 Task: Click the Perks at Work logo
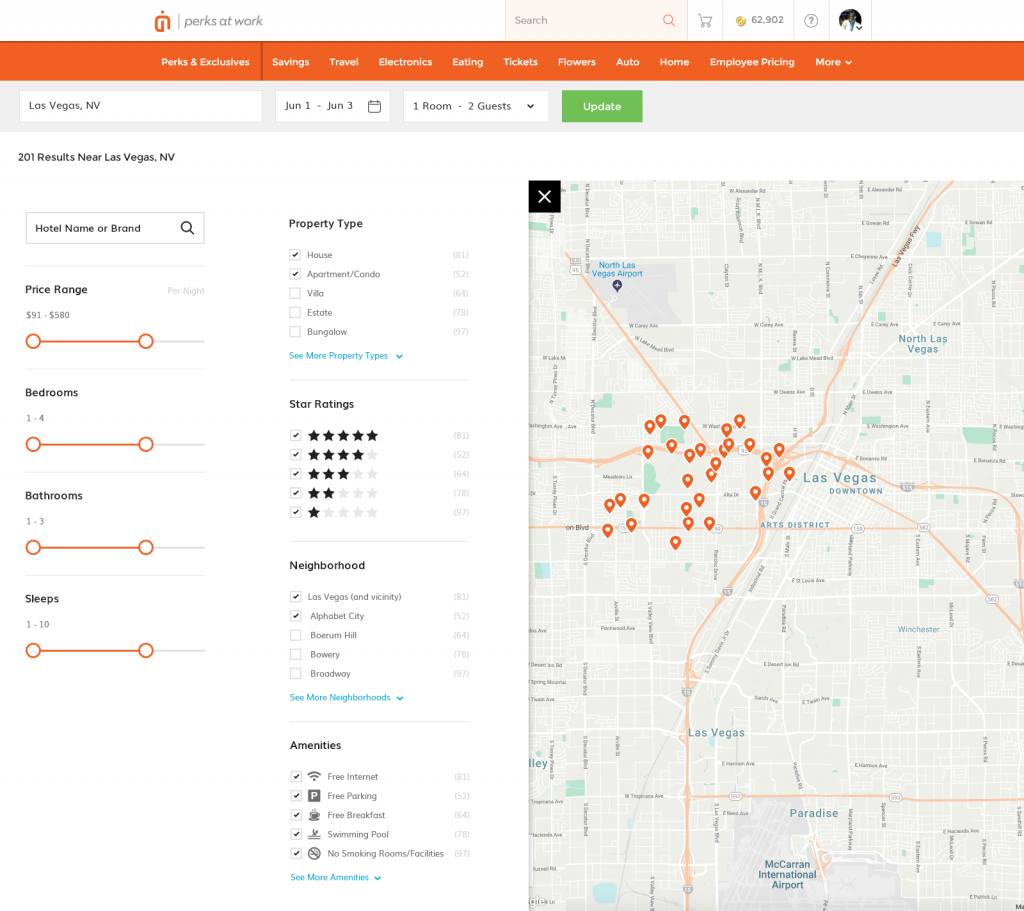208,21
